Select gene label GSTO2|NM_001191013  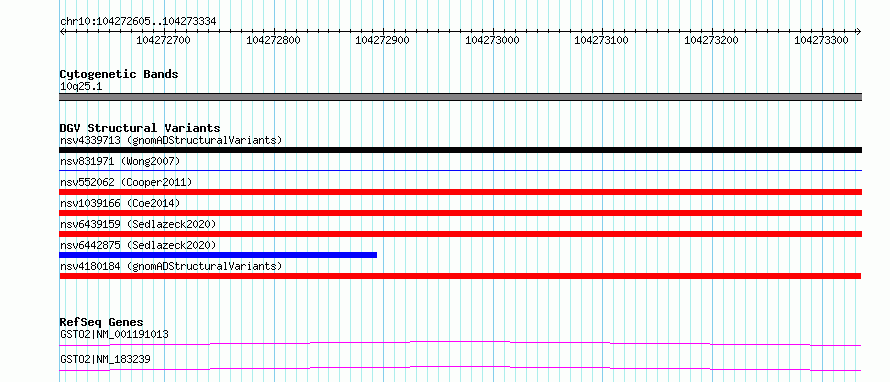114,334
